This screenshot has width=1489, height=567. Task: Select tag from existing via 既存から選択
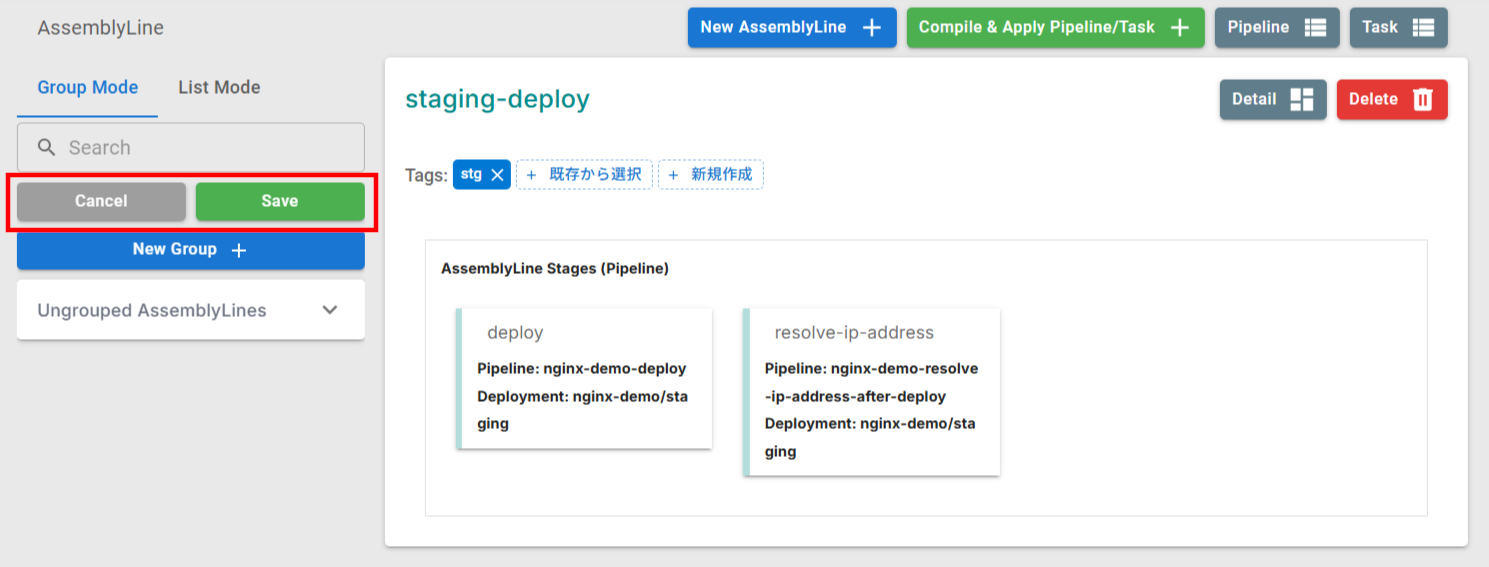[x=585, y=175]
